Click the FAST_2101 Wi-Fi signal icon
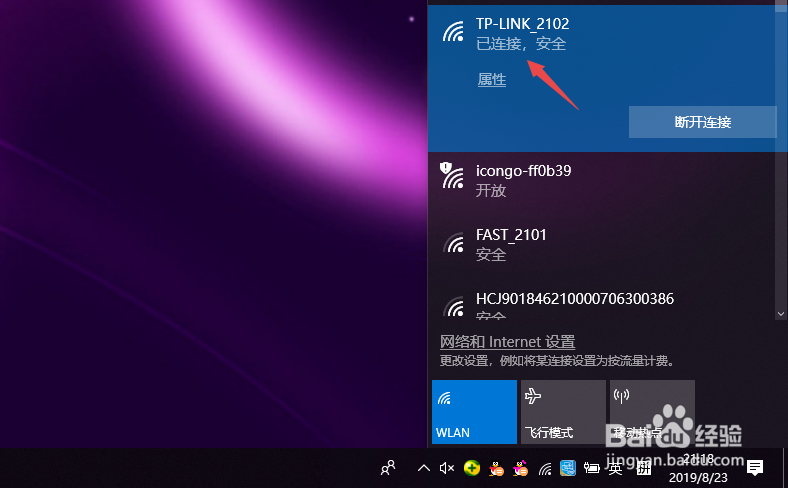Image resolution: width=788 pixels, height=488 pixels. coord(454,243)
